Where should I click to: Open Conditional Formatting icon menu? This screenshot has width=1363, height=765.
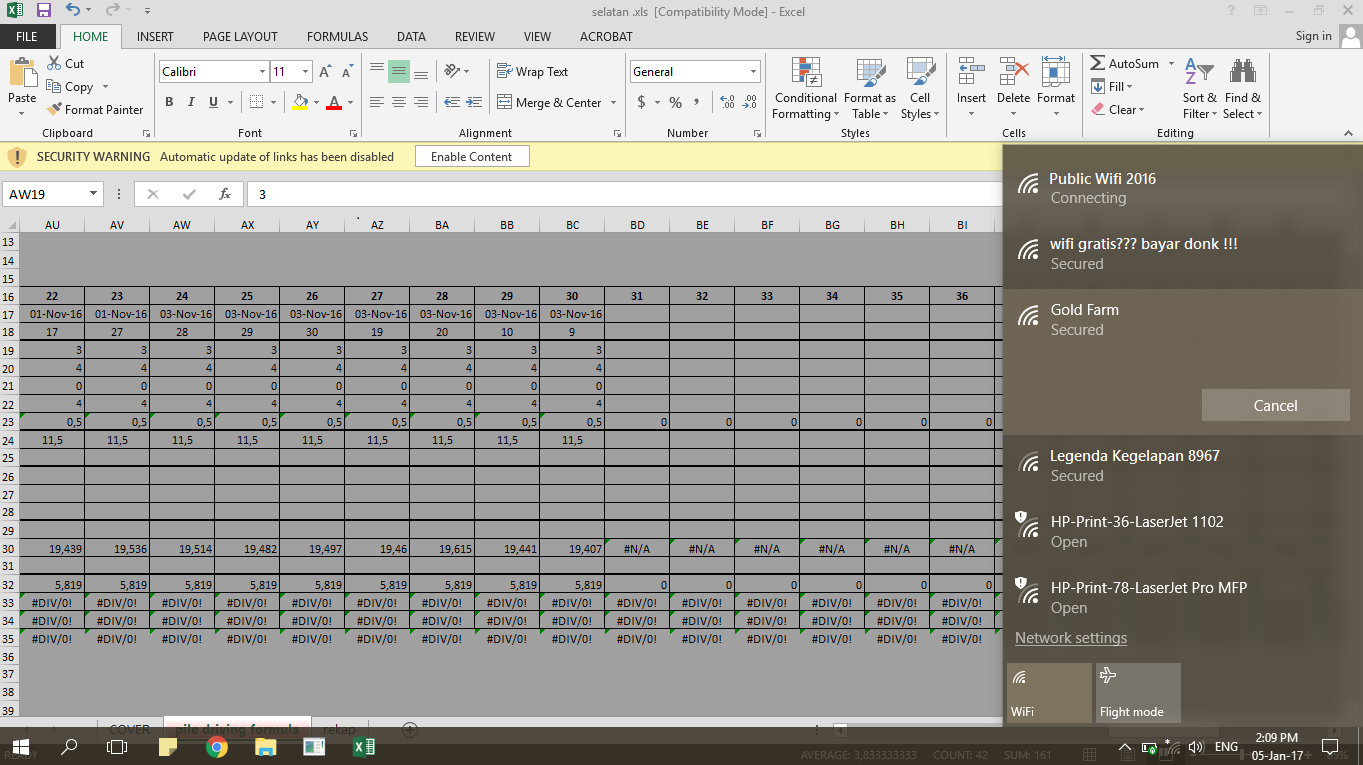(805, 73)
